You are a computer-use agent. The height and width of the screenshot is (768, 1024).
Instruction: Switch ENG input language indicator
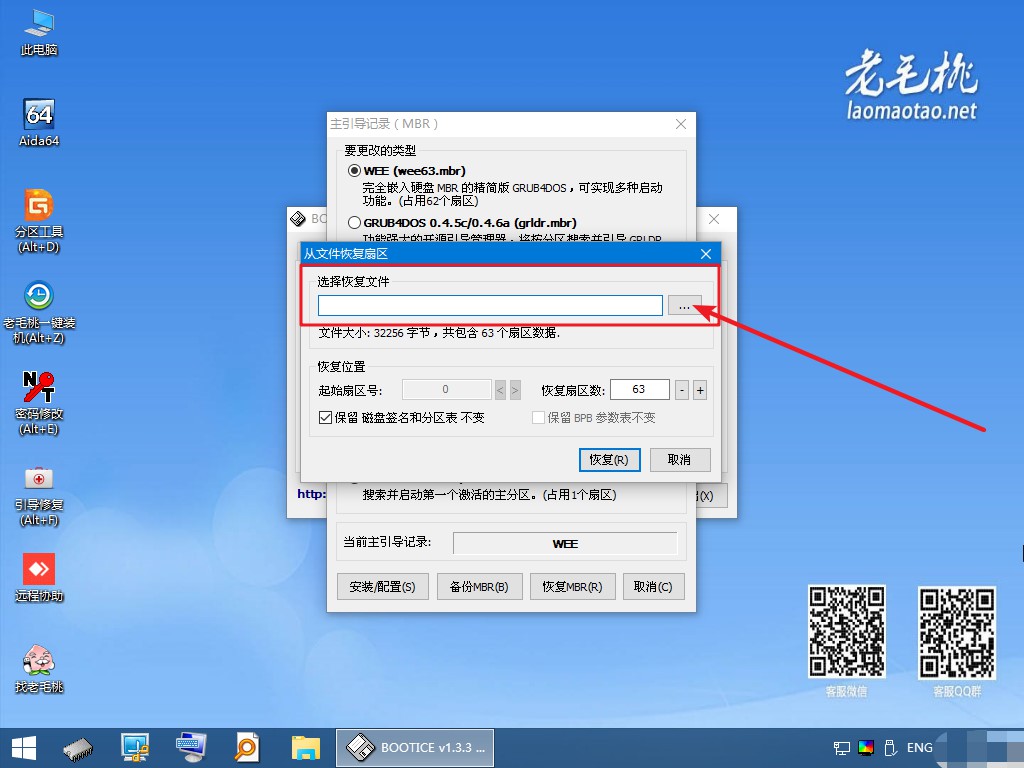click(x=920, y=748)
